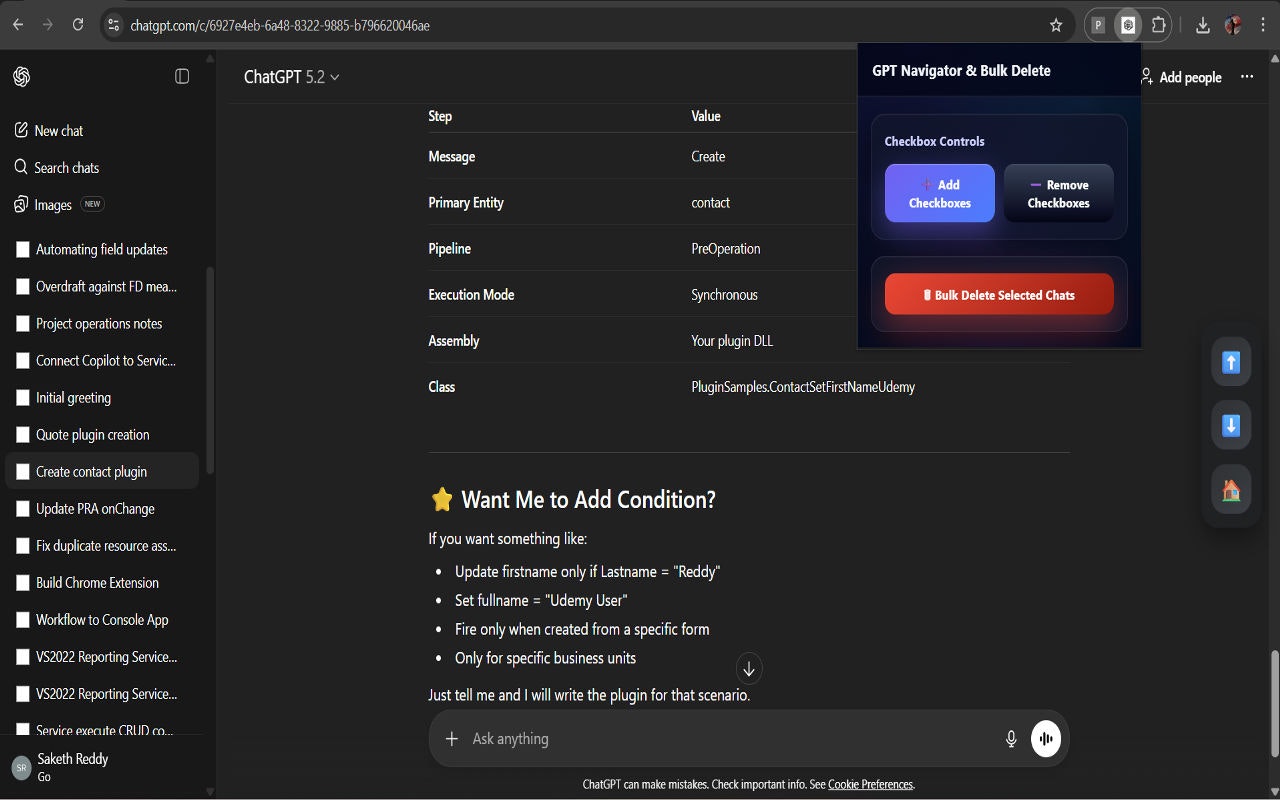Screen dimensions: 1280x800
Task: Click the plus icon in the message box
Action: pos(449,738)
